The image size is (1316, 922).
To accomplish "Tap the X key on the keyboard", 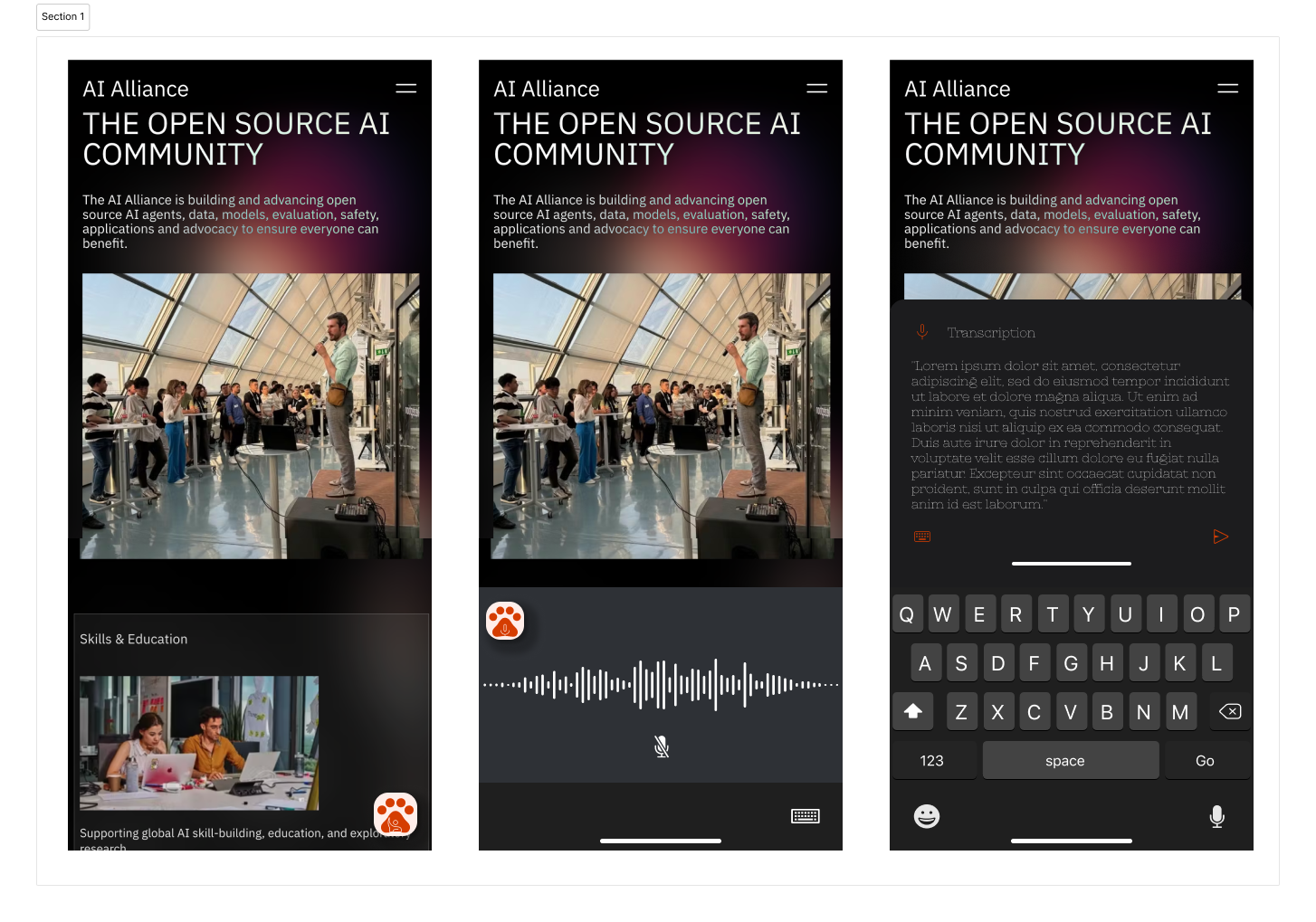I will pyautogui.click(x=997, y=712).
